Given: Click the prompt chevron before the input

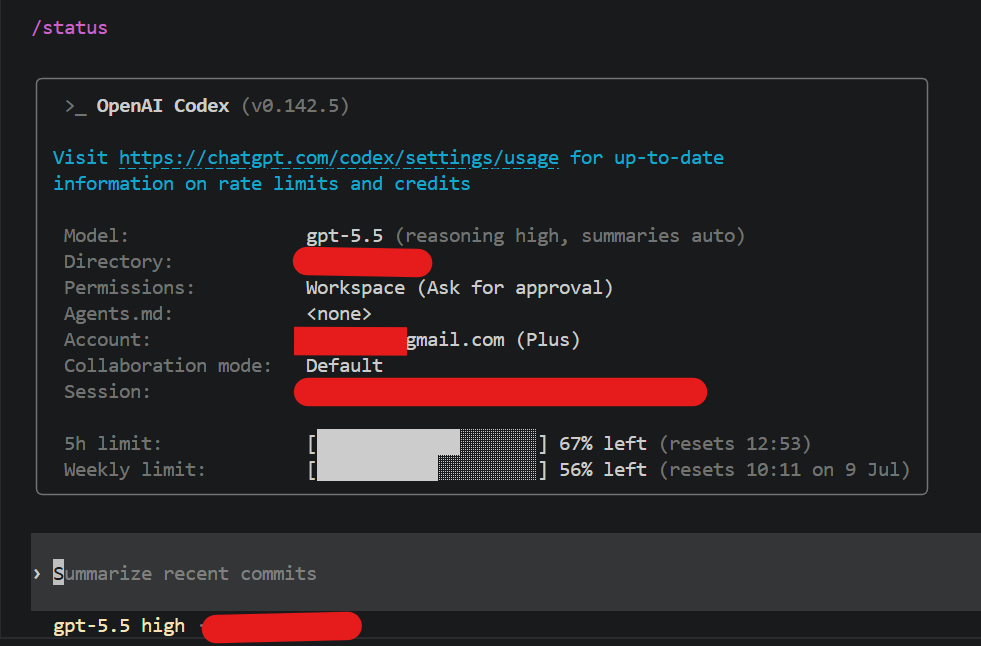Looking at the screenshot, I should (37, 573).
